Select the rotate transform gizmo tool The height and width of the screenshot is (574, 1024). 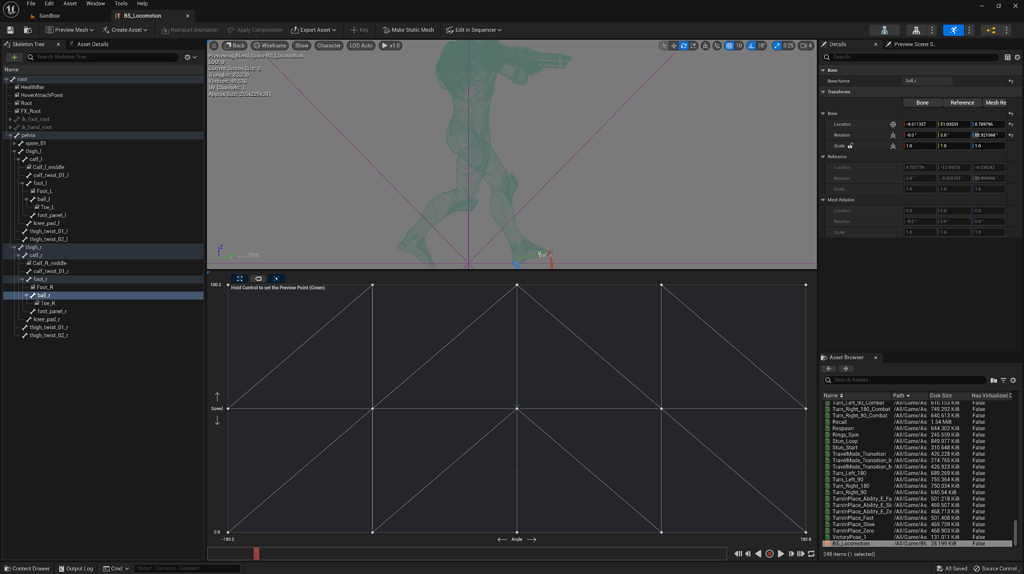pyautogui.click(x=684, y=46)
